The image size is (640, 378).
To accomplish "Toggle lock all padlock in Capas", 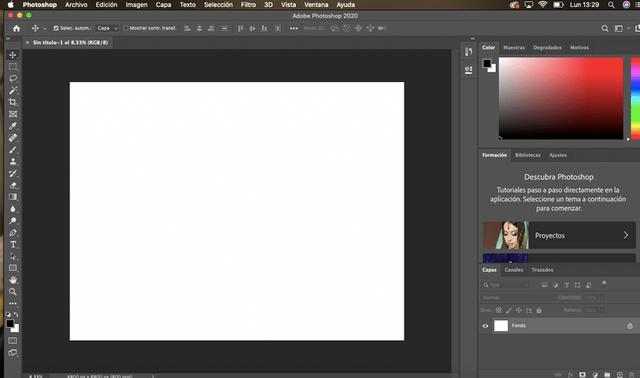I will (539, 310).
